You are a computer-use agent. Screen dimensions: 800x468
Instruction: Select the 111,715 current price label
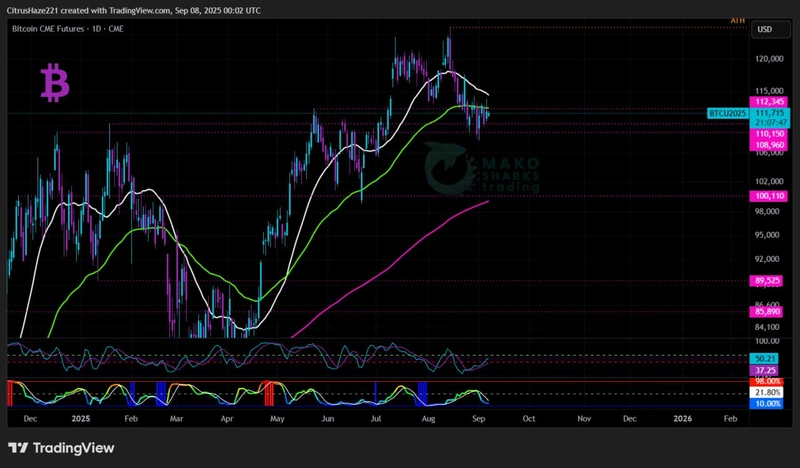(x=768, y=113)
